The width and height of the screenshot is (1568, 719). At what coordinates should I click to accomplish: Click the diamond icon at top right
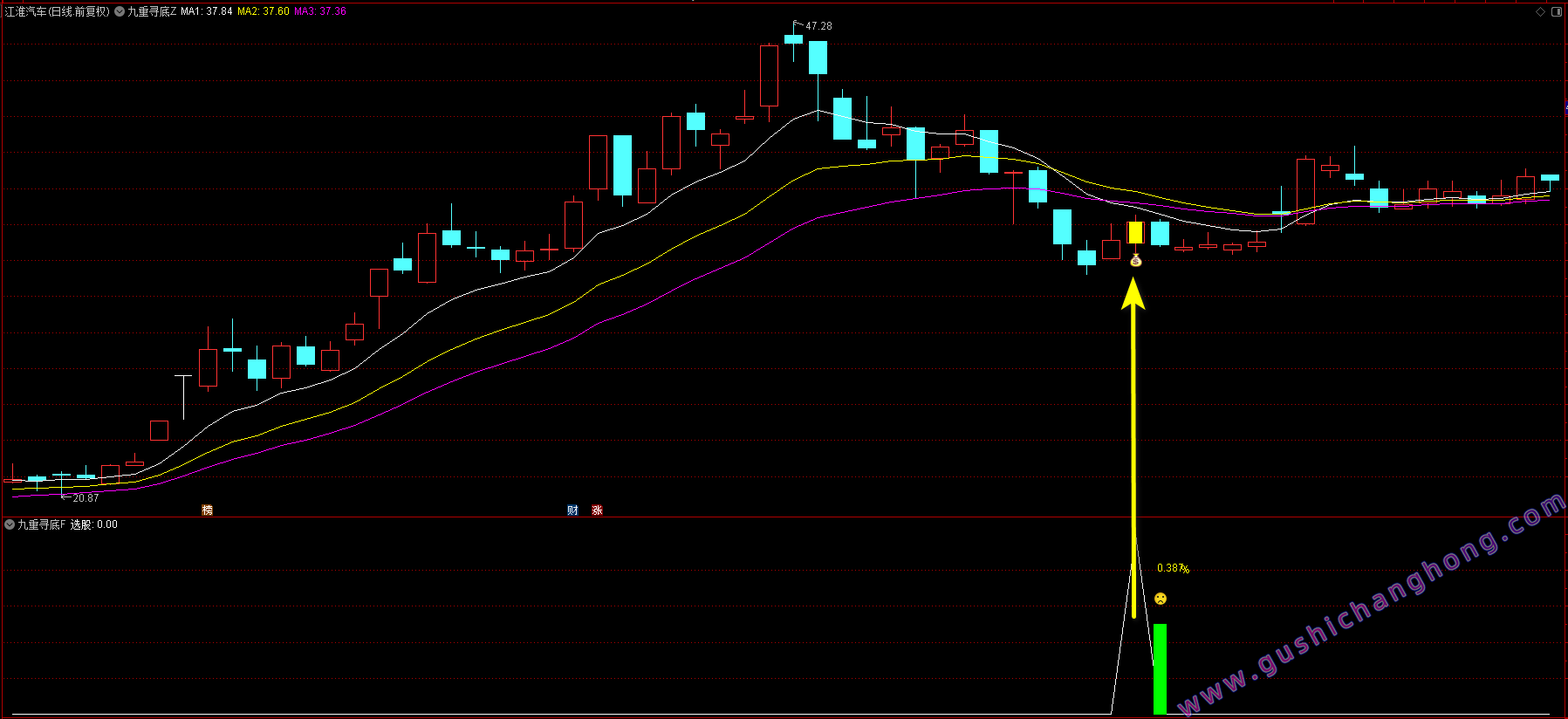click(1541, 11)
